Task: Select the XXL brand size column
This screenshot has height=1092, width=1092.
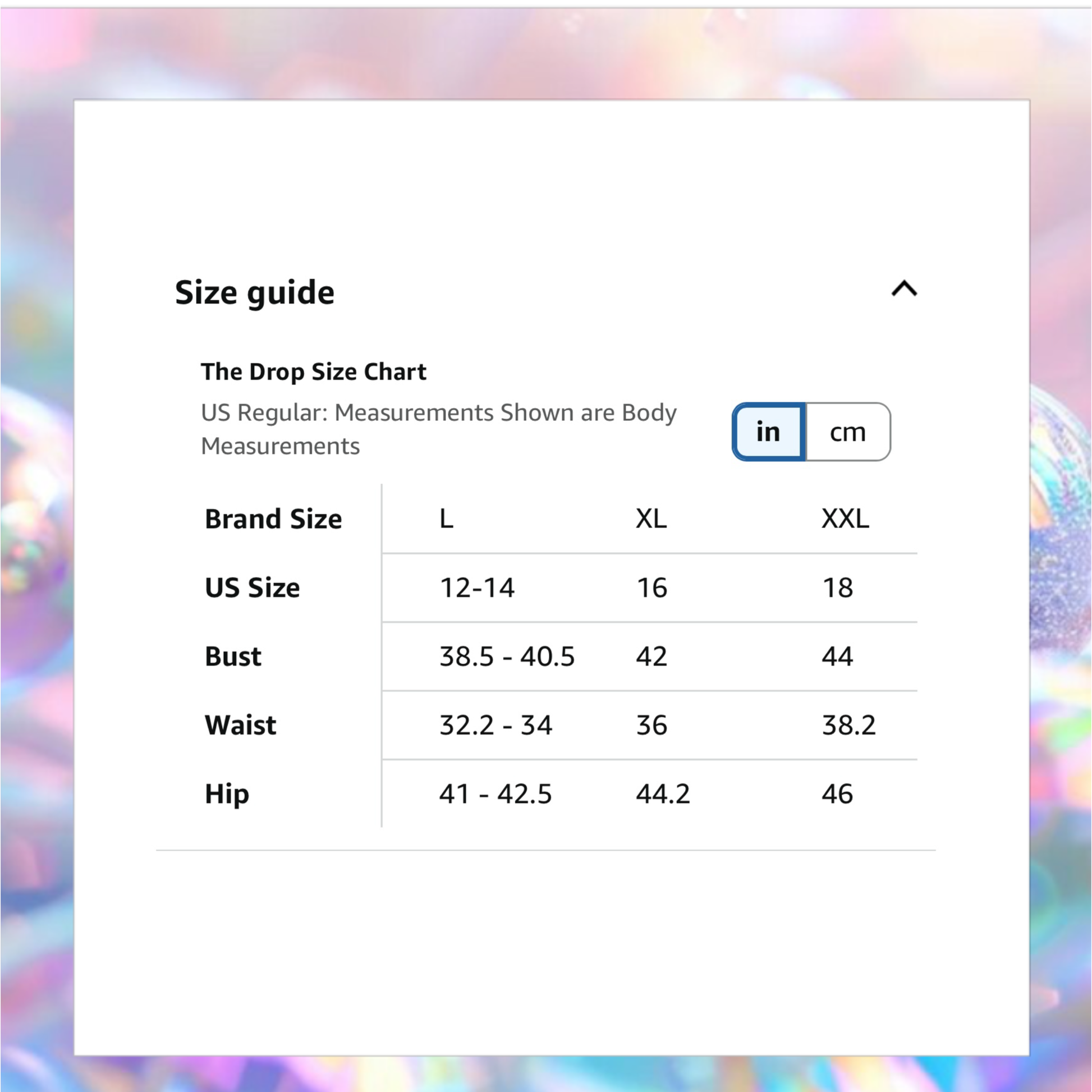Action: click(x=845, y=519)
